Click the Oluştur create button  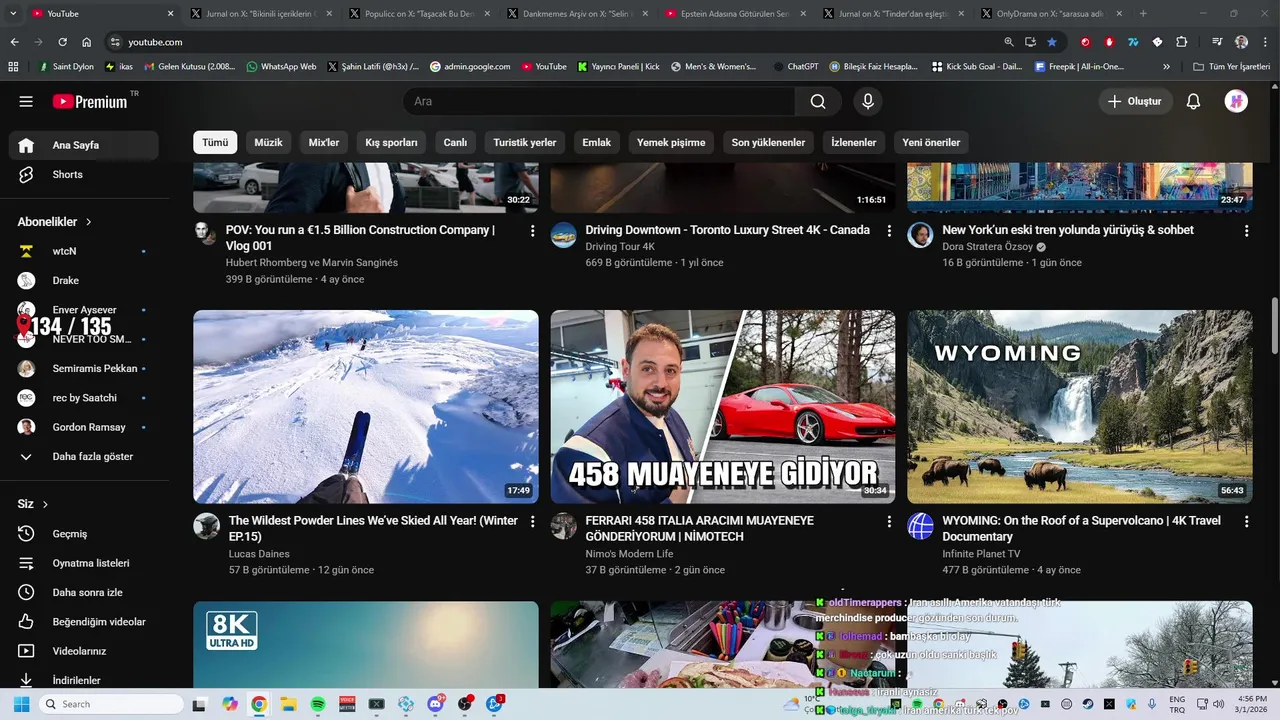[1135, 101]
